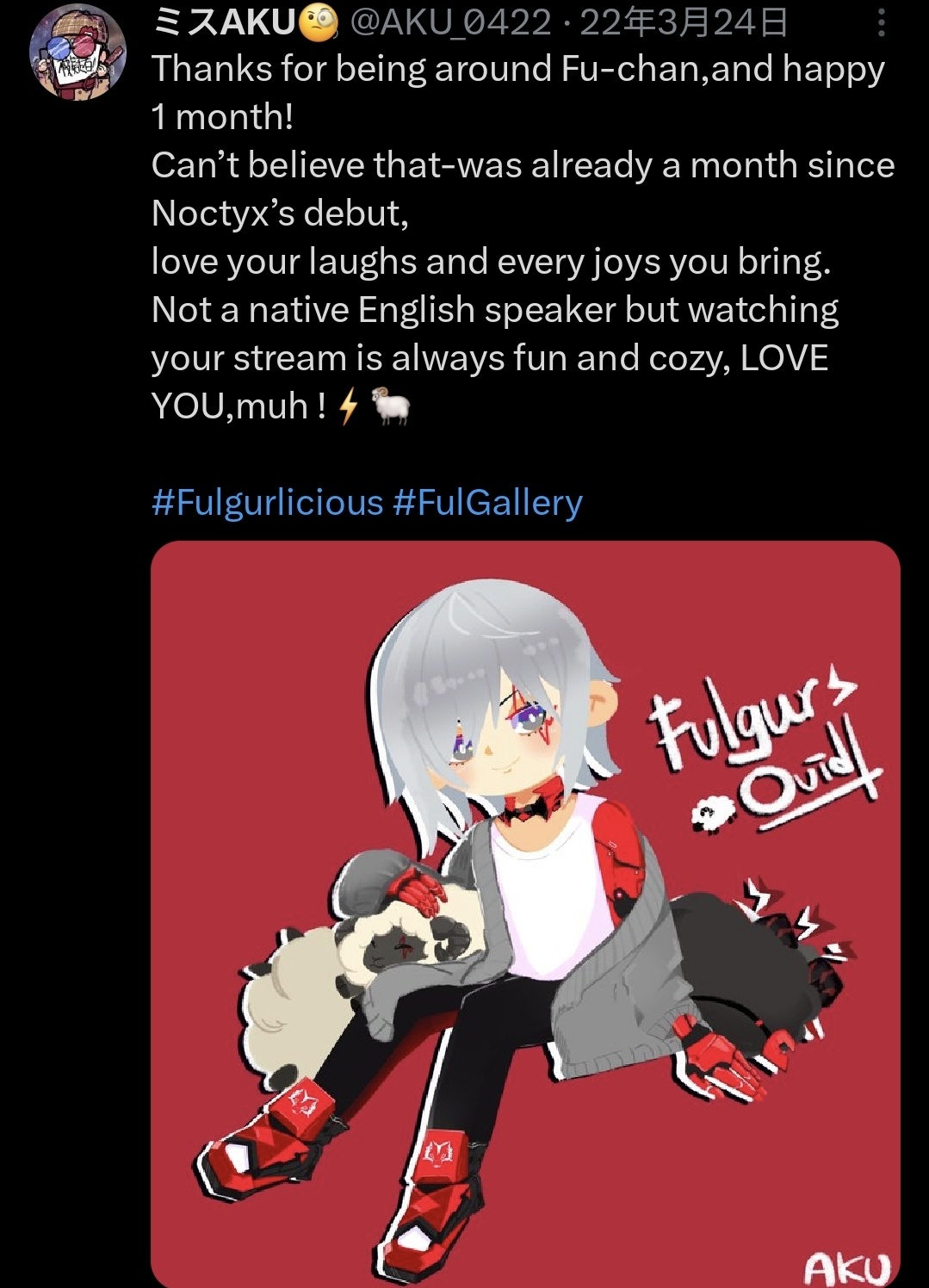Open the 22年3月24日 timestamp link
The width and height of the screenshot is (929, 1288).
click(684, 23)
